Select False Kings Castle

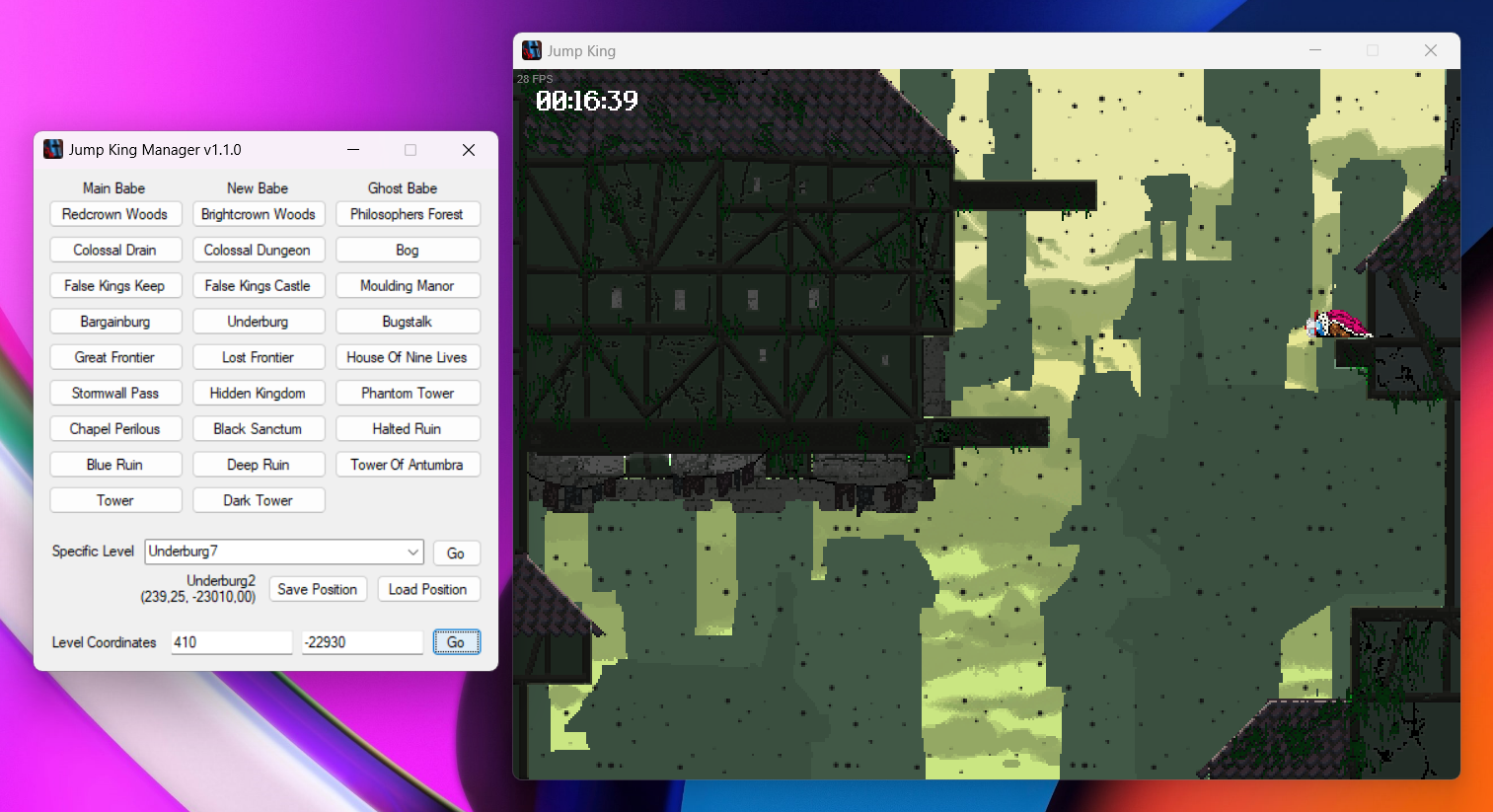[x=259, y=286]
